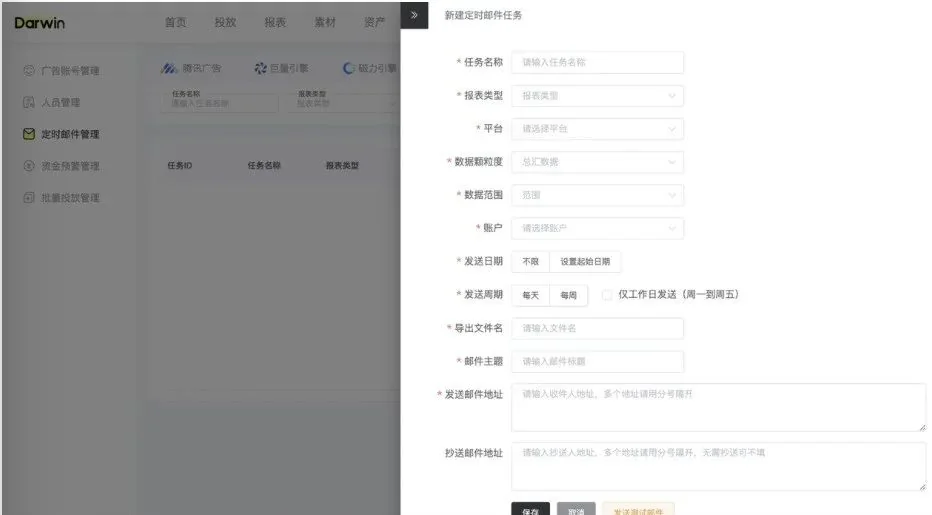Open 报表 in top navigation

point(275,22)
